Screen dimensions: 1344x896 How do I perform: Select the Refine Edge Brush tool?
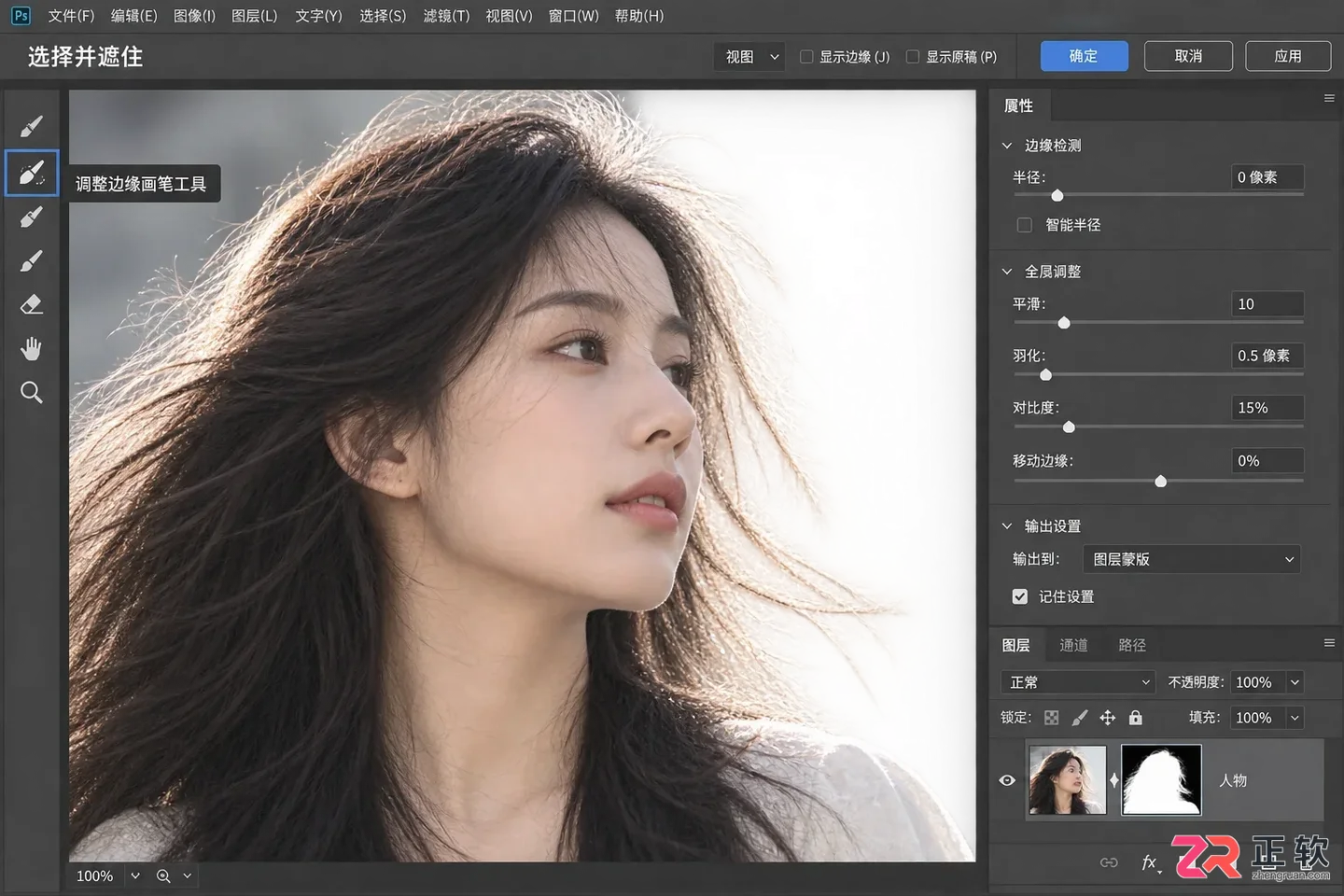pyautogui.click(x=32, y=173)
